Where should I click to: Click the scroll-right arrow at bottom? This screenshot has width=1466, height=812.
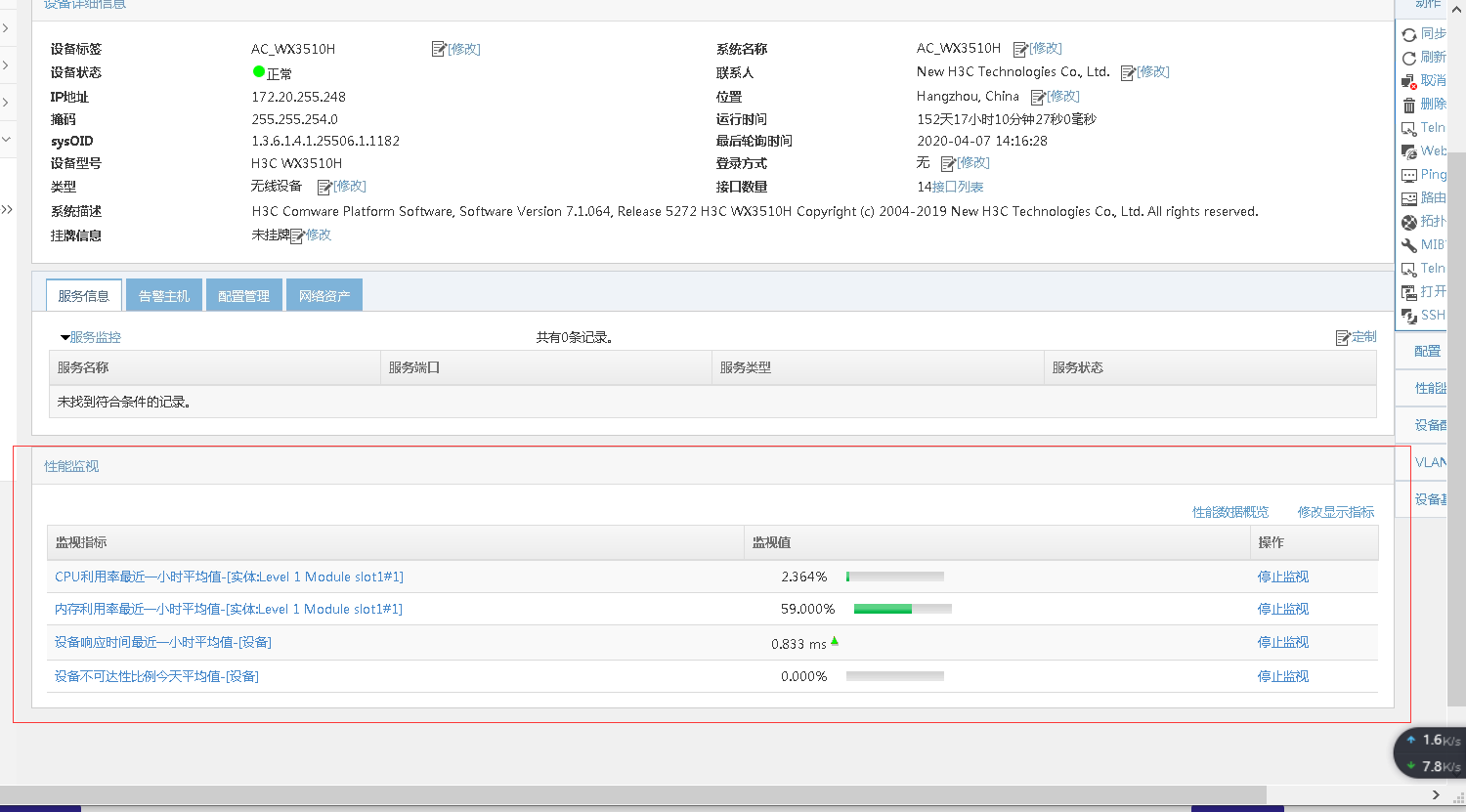point(1436,794)
